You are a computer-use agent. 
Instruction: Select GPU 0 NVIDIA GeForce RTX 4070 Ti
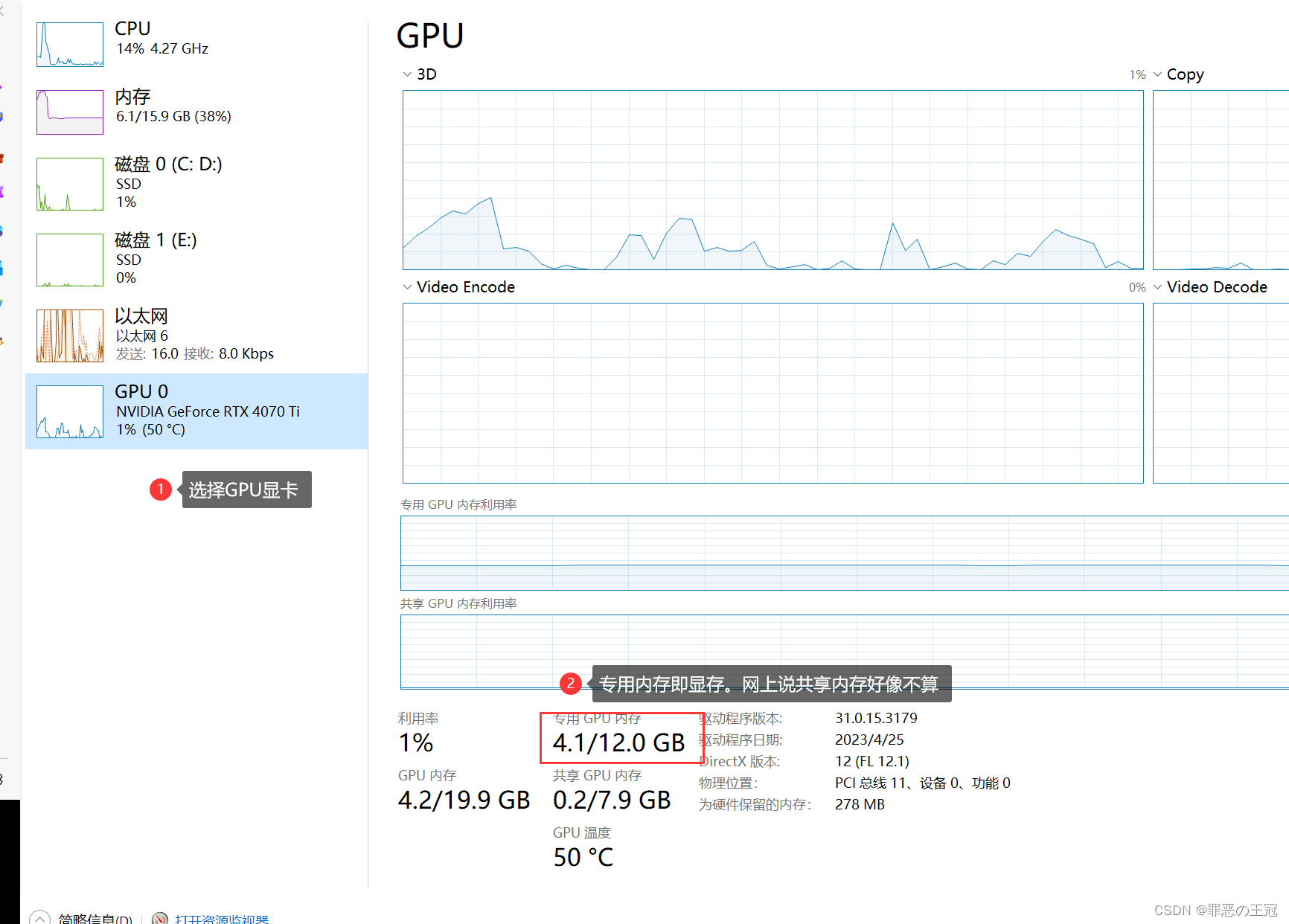pos(196,411)
